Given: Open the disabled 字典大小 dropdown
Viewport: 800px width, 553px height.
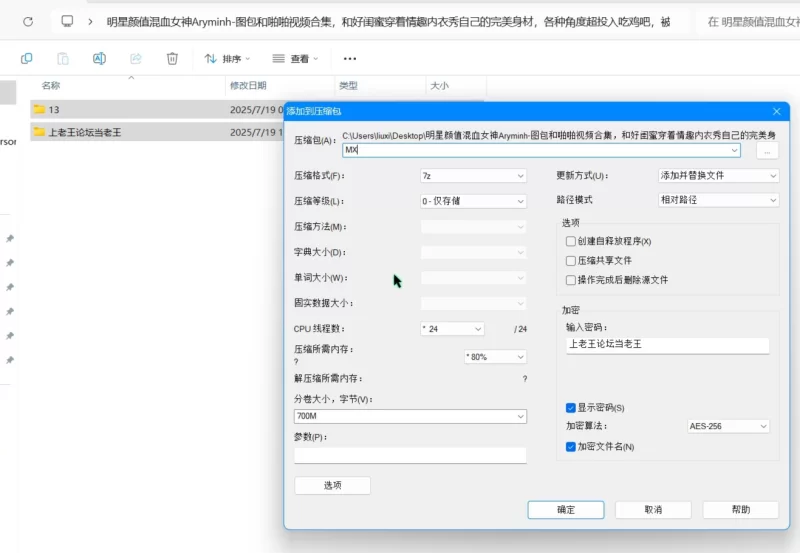Looking at the screenshot, I should [x=473, y=252].
